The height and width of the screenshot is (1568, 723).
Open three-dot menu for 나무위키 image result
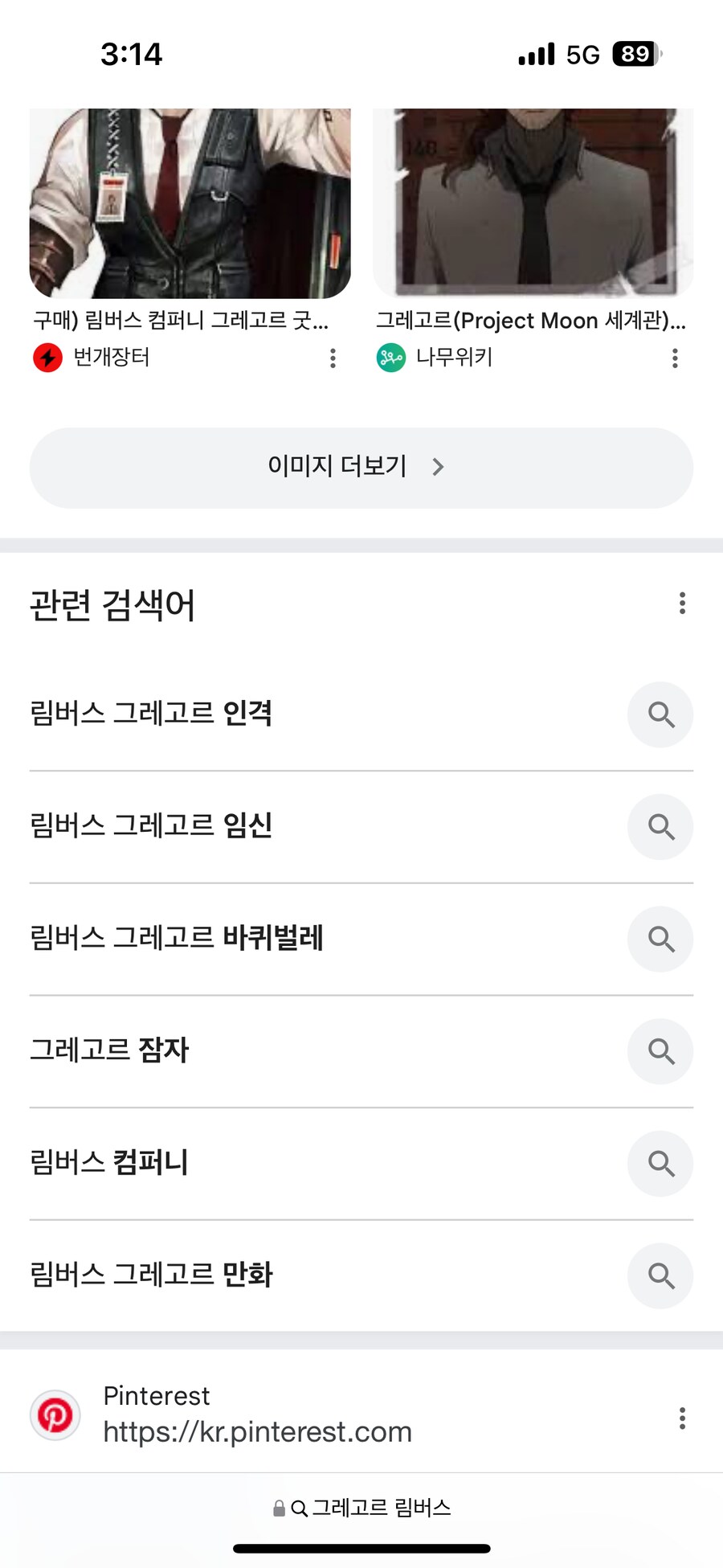pos(675,358)
